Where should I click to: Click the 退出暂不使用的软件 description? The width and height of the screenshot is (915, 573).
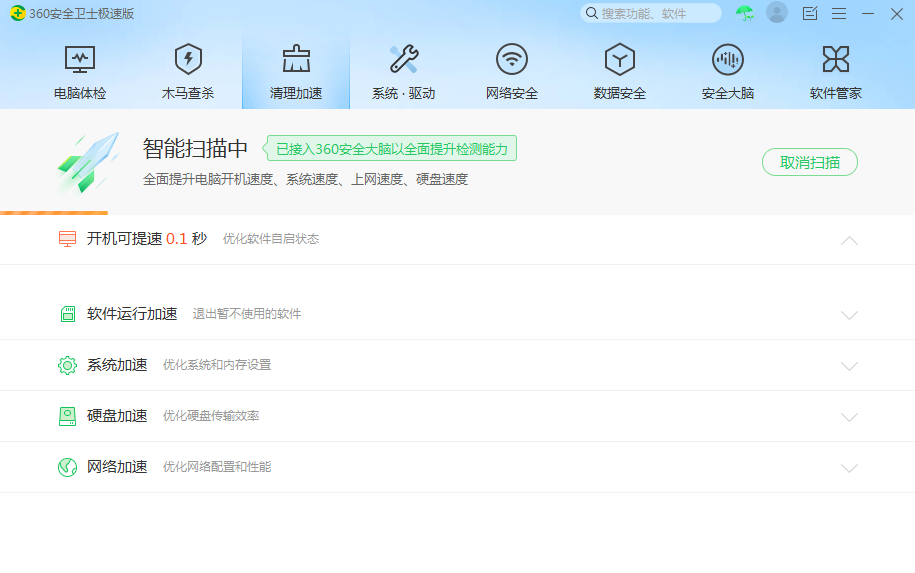pyautogui.click(x=247, y=314)
